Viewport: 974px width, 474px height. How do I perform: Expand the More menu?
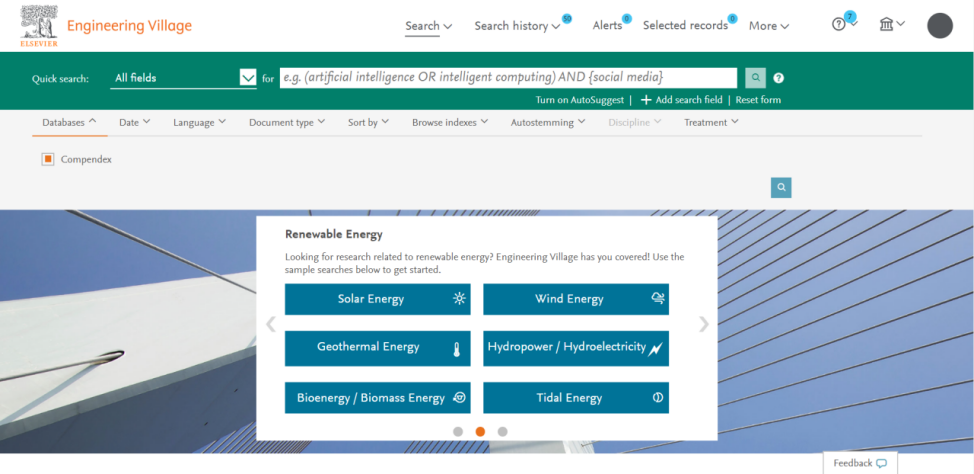pos(769,26)
